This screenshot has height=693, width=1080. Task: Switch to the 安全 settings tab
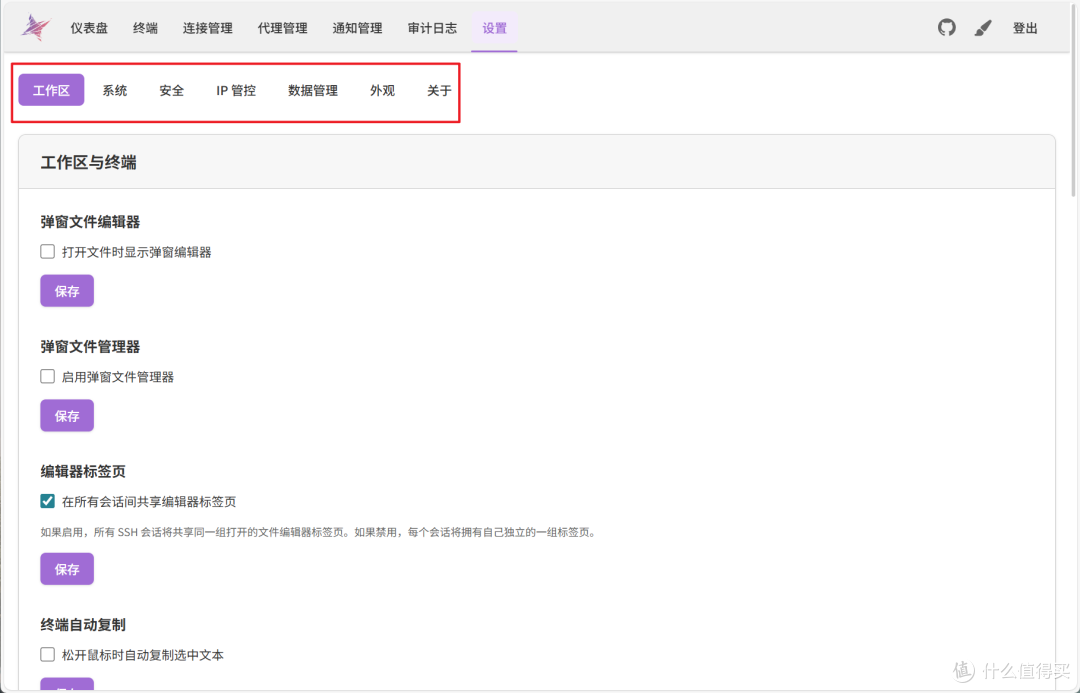[172, 90]
